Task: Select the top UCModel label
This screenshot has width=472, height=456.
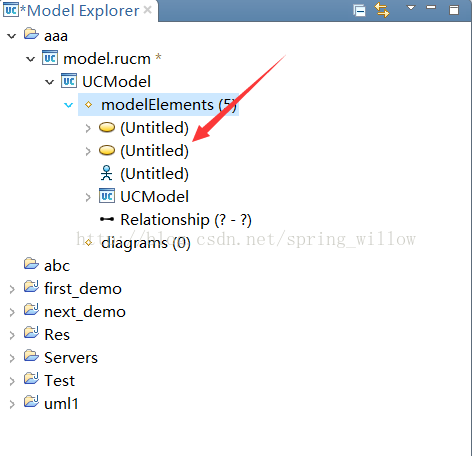Action: pyautogui.click(x=116, y=82)
